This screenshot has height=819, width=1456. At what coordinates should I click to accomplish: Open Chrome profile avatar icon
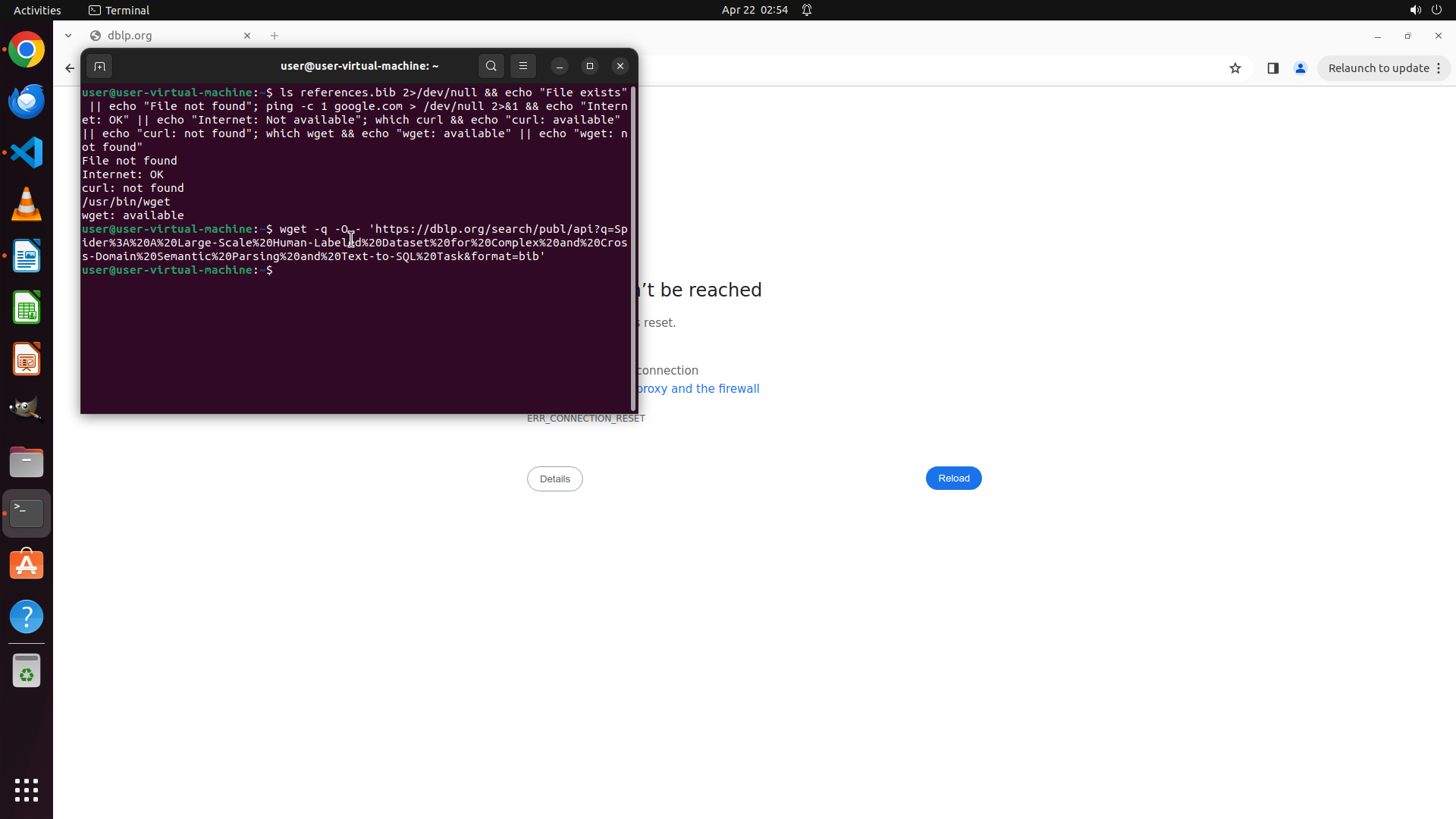coord(1301,68)
